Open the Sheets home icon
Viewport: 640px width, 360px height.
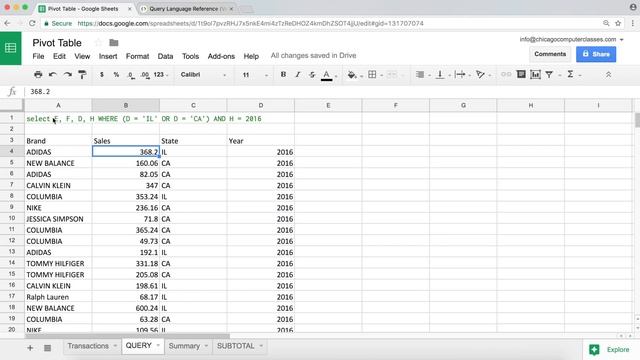point(11,48)
